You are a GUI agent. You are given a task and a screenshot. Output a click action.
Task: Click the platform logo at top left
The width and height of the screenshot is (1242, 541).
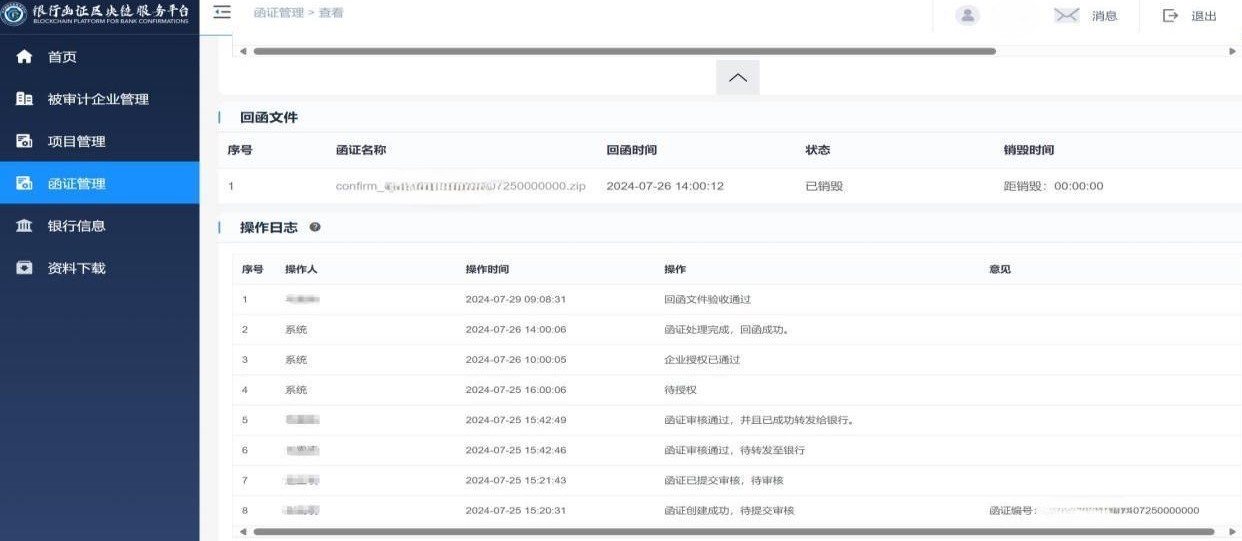[15, 15]
